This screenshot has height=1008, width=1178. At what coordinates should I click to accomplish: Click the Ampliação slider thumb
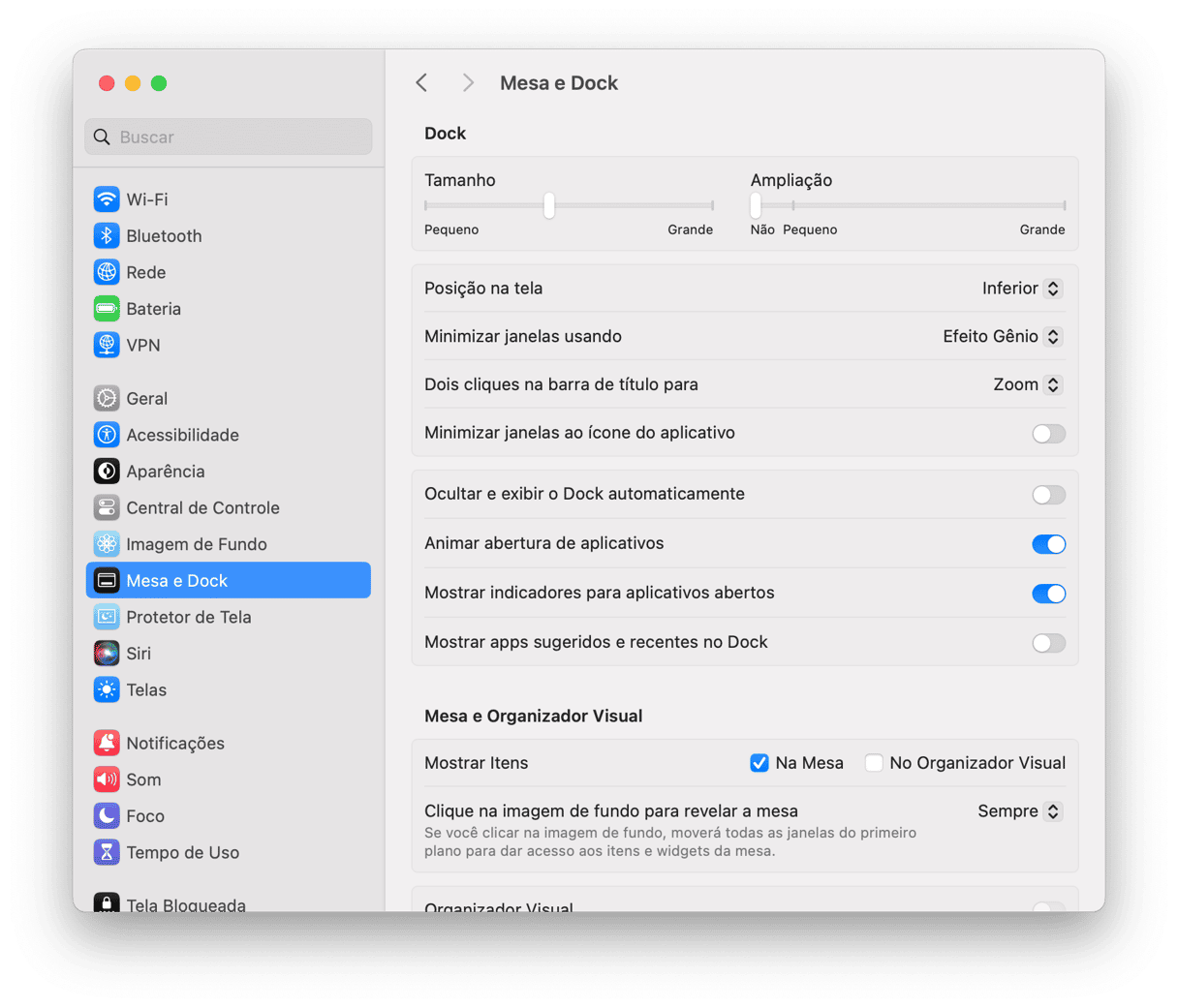(756, 205)
